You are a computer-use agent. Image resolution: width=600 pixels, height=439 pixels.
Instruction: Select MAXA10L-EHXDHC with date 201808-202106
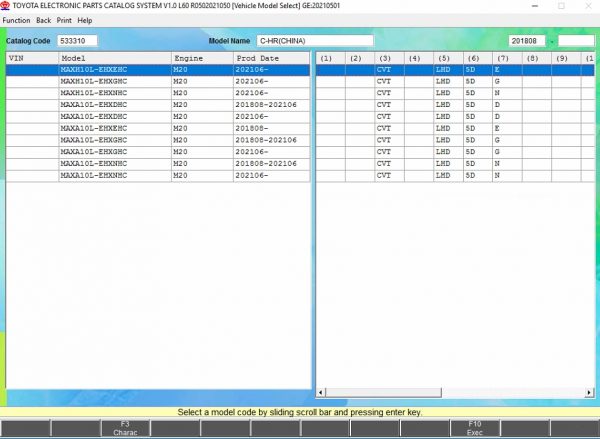click(x=158, y=105)
